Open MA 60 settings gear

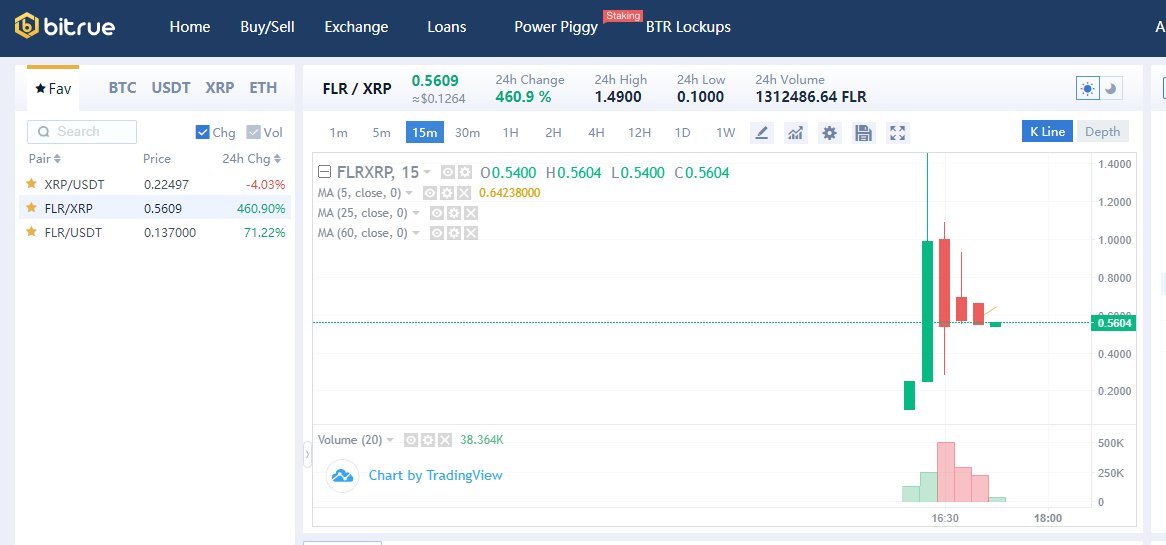click(454, 233)
